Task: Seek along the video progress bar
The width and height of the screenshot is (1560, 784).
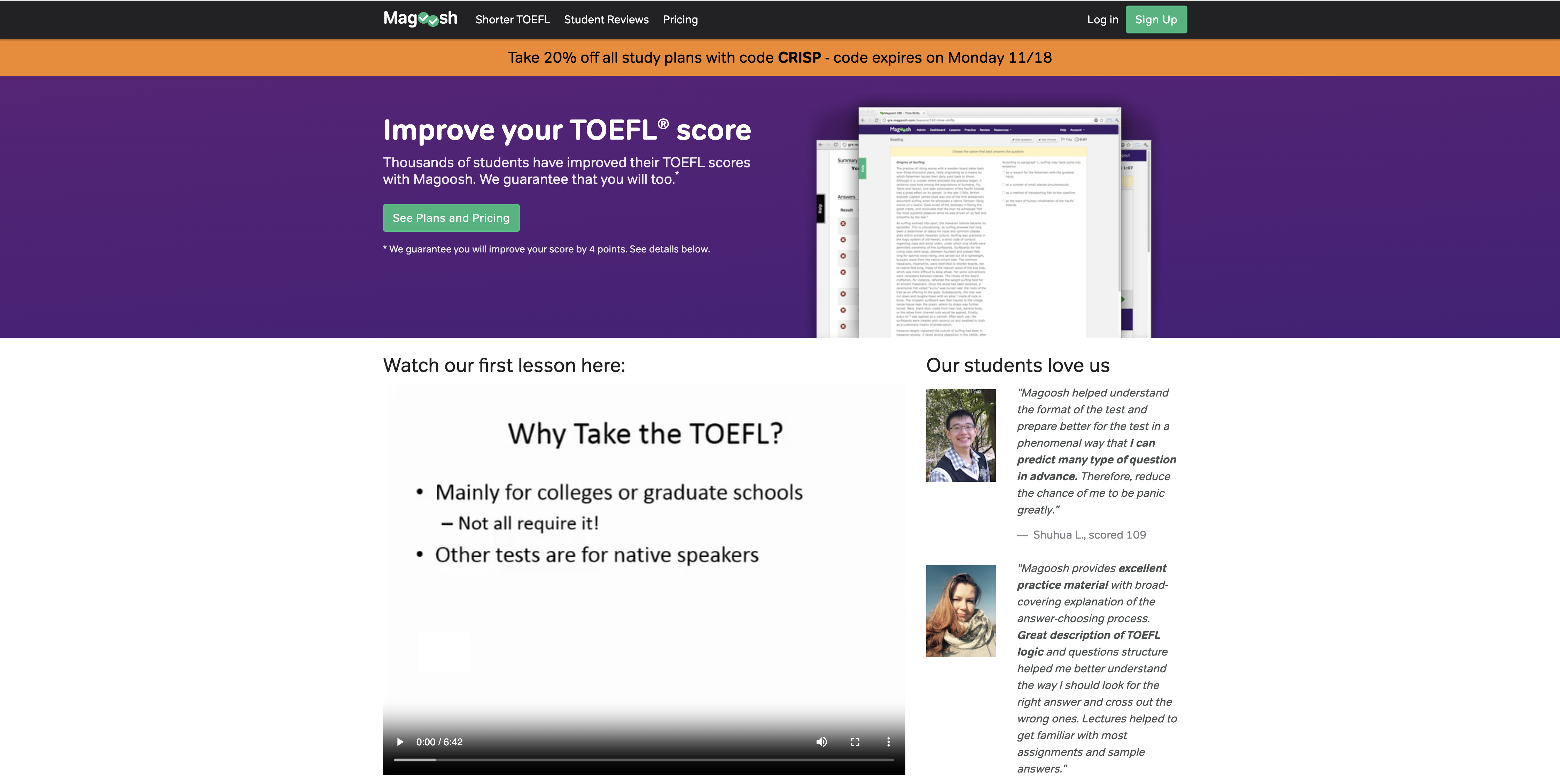Action: [644, 759]
